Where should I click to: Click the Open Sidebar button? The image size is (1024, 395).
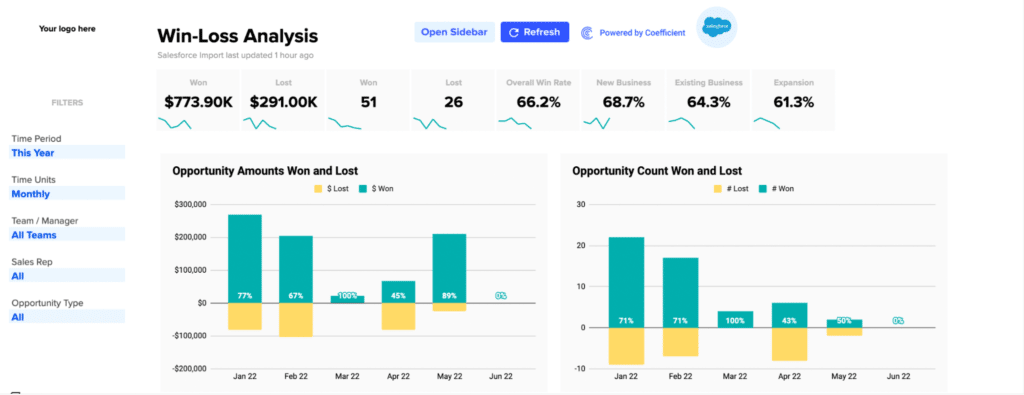tap(454, 32)
